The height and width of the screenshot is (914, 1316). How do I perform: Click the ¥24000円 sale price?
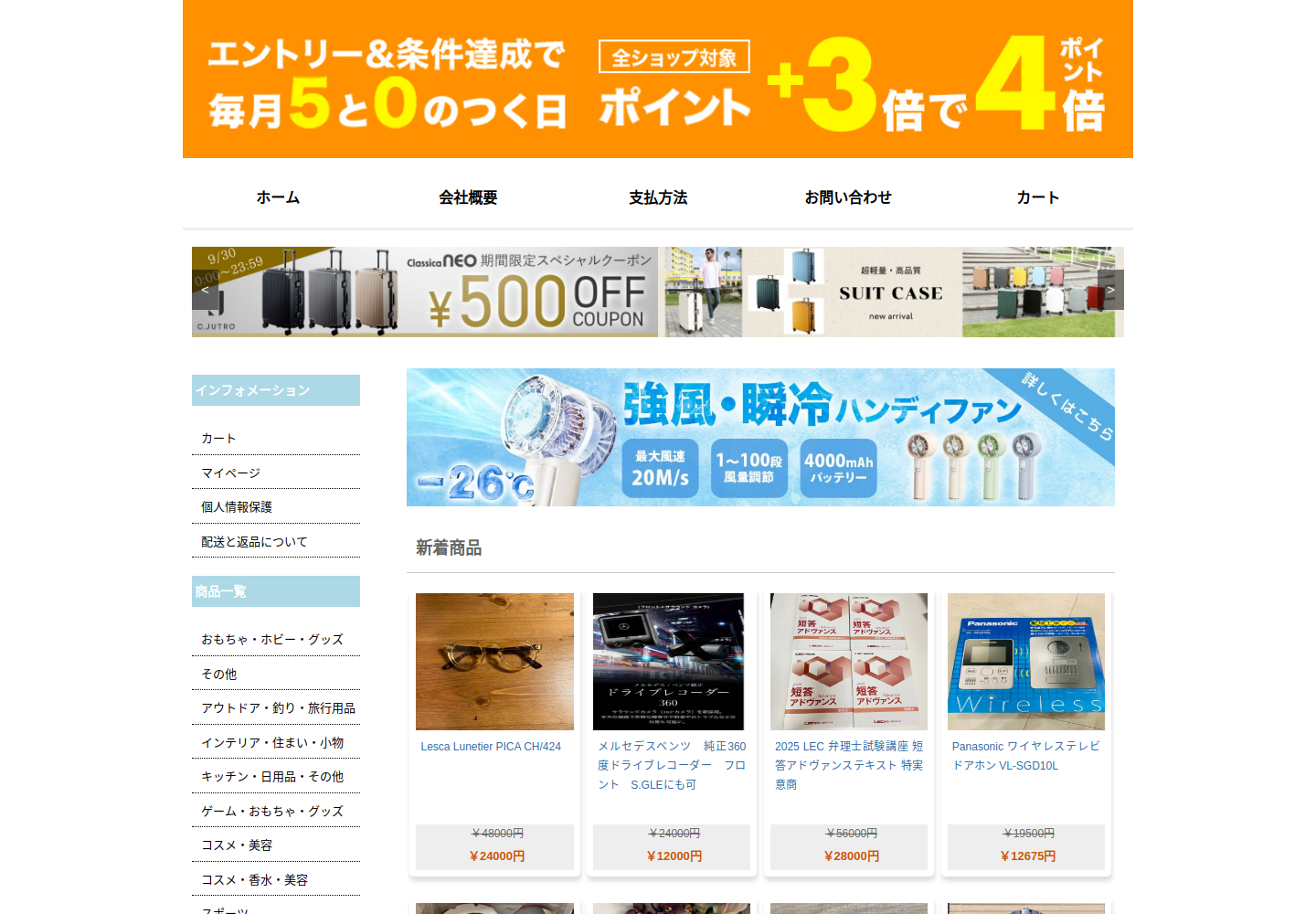click(x=496, y=856)
